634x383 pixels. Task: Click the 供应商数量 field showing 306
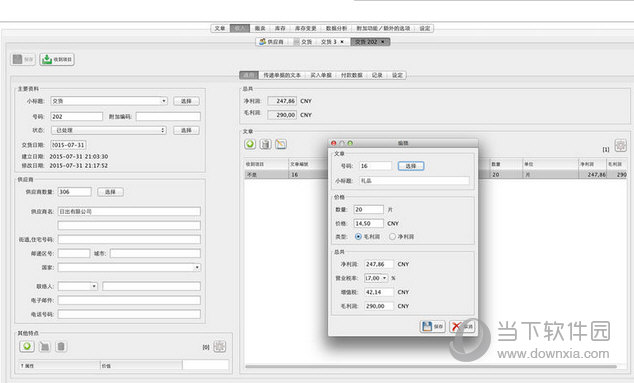[74, 192]
